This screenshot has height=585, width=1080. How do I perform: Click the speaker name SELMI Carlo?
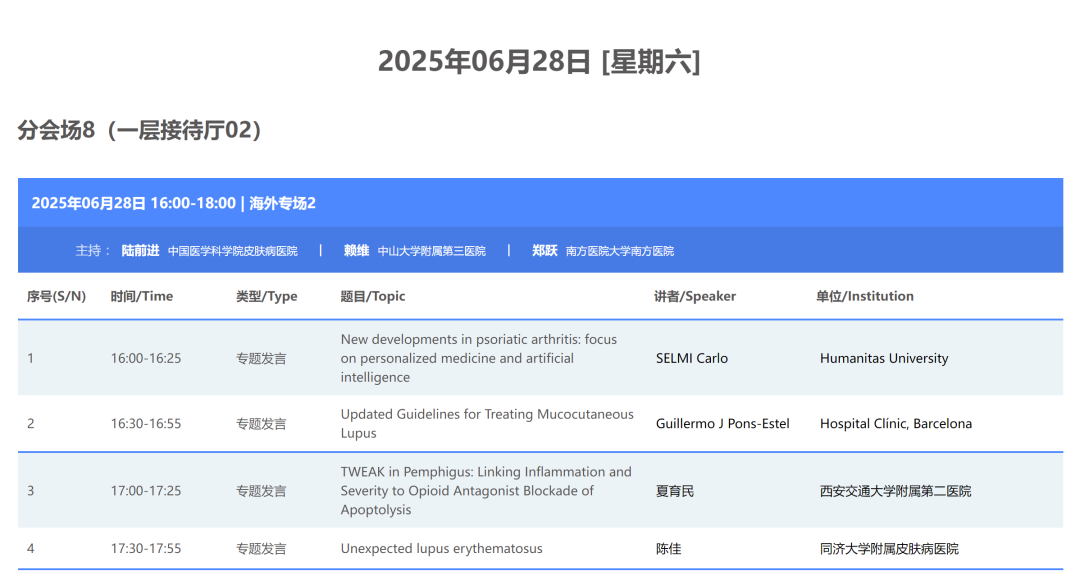click(691, 358)
